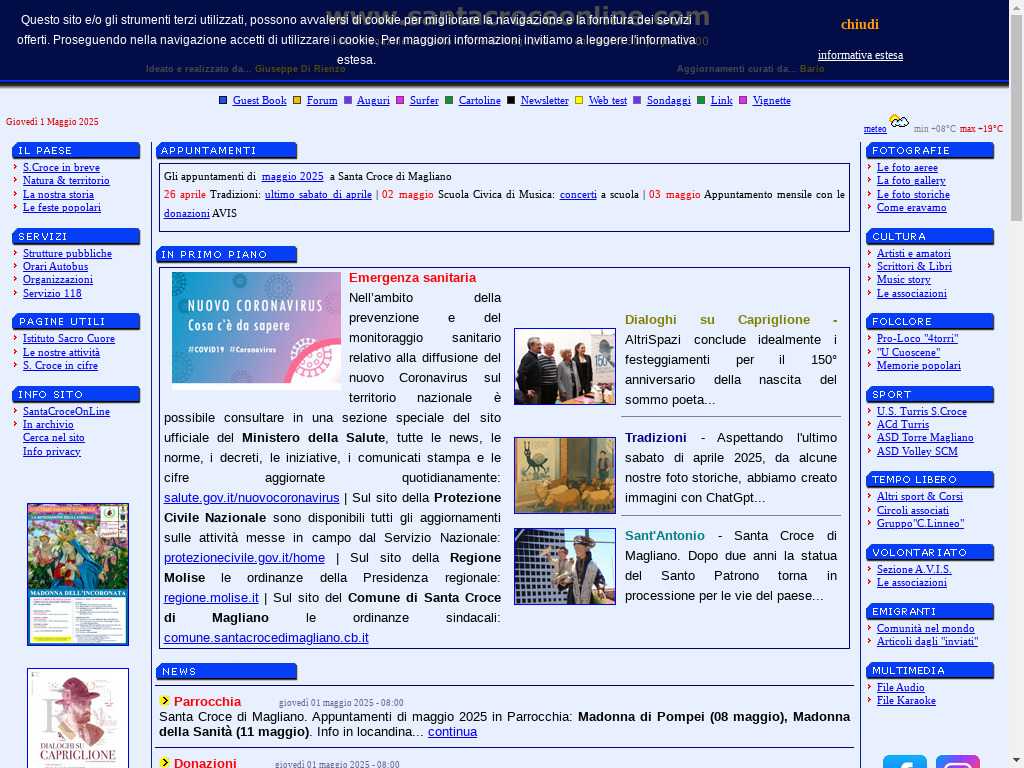The image size is (1024, 768).
Task: Open Orari Autobus
Action: point(55,266)
